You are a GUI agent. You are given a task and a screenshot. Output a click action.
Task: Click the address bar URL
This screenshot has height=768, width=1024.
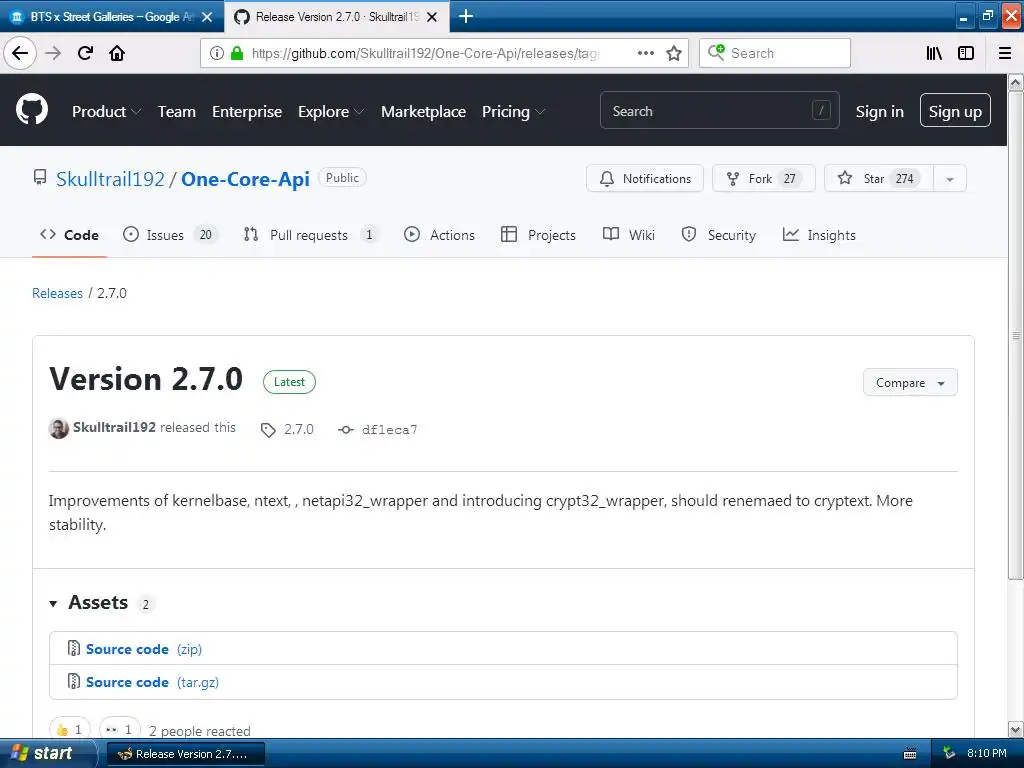(x=424, y=53)
